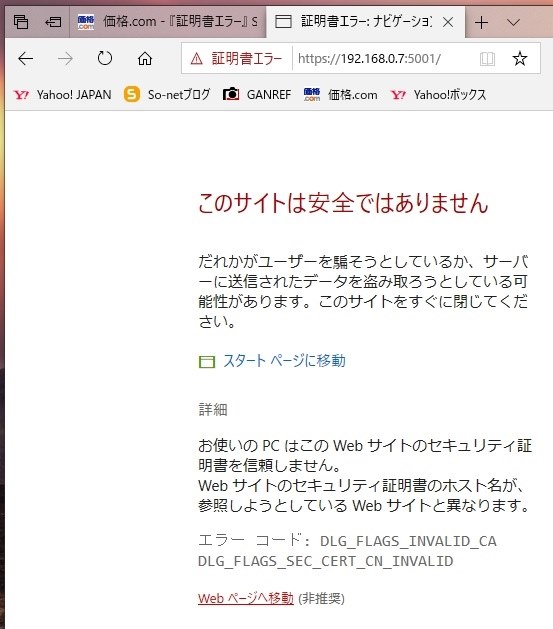This screenshot has height=629, width=553.
Task: Open the GANREF bookmark
Action: tap(257, 95)
